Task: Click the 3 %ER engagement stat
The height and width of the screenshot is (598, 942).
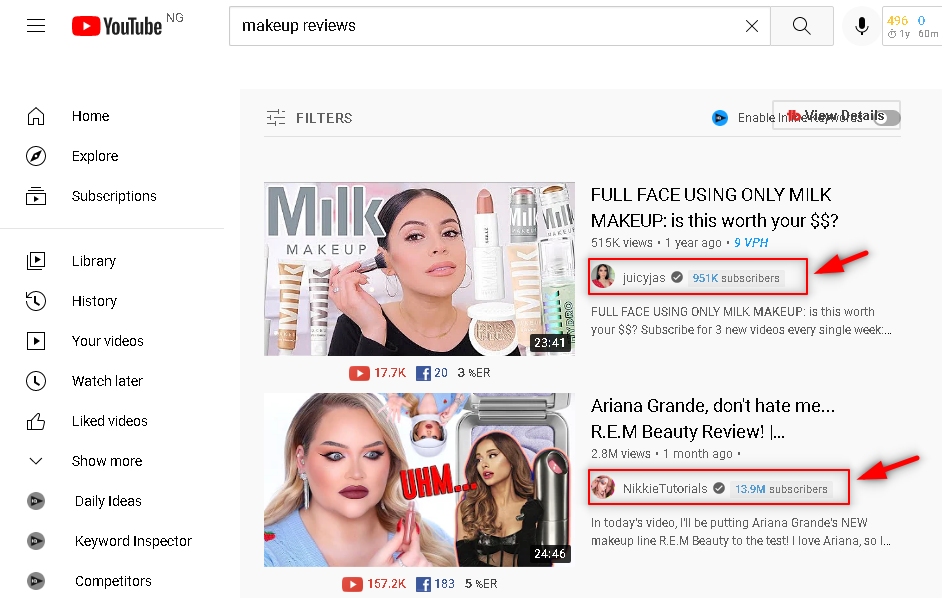Action: [x=474, y=373]
